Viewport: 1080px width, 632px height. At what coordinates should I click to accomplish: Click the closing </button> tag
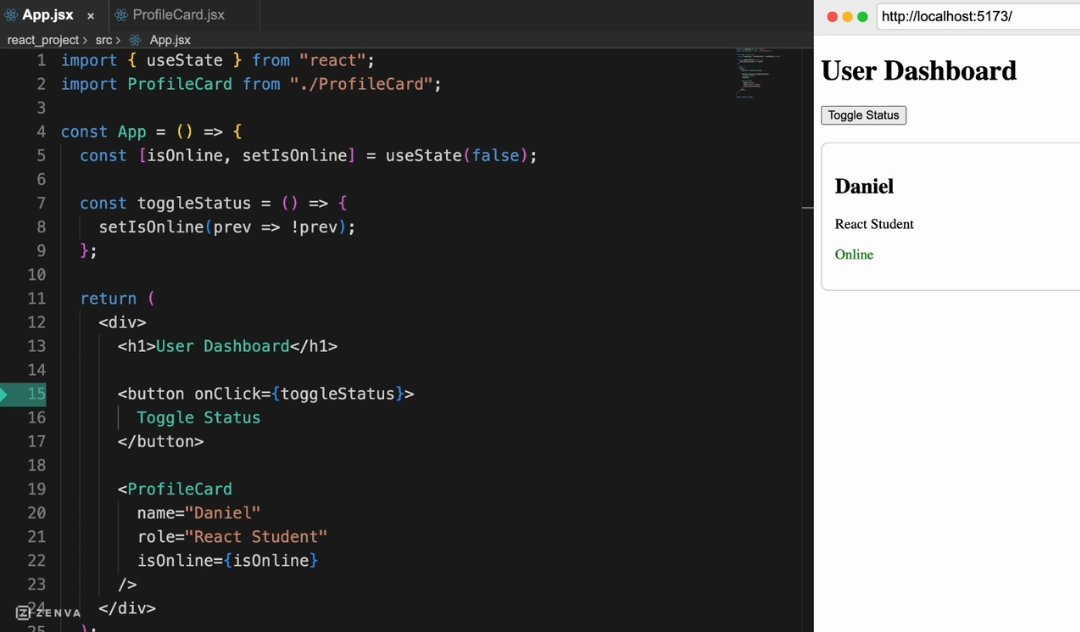pos(160,441)
